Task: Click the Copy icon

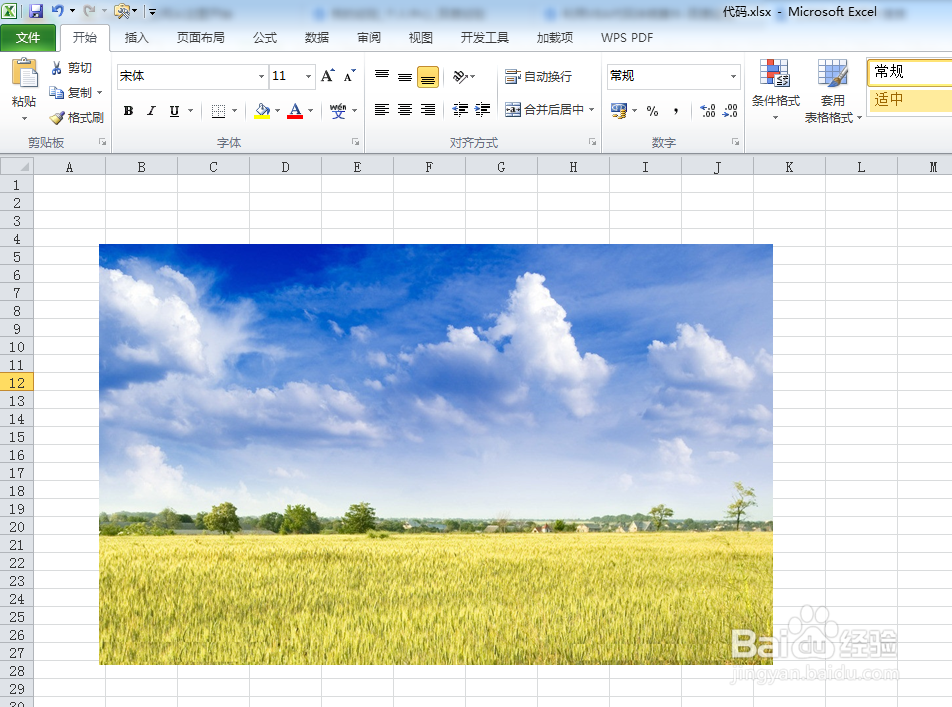Action: tap(56, 92)
